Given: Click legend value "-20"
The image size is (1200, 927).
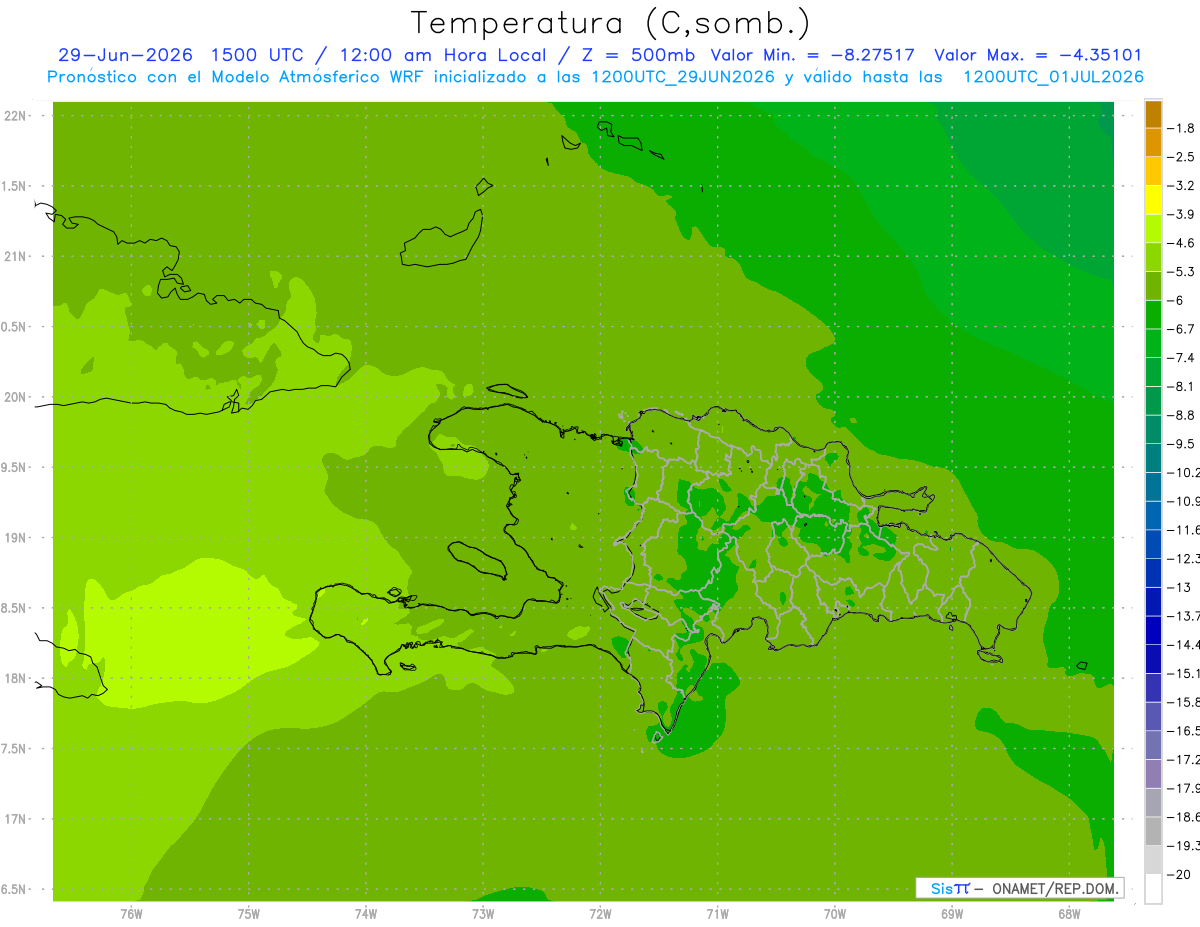Looking at the screenshot, I should coord(1181,874).
